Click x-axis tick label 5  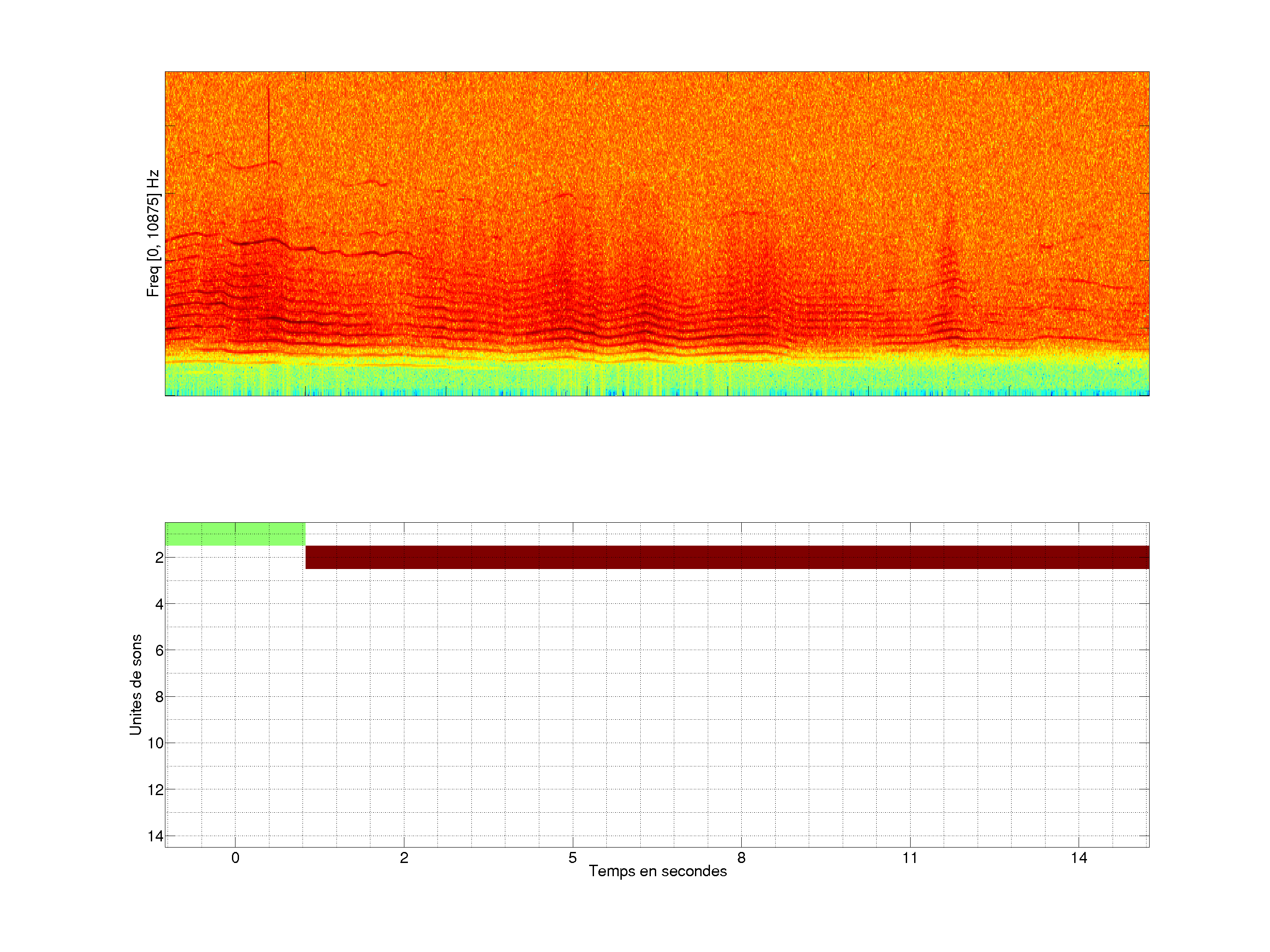point(572,858)
